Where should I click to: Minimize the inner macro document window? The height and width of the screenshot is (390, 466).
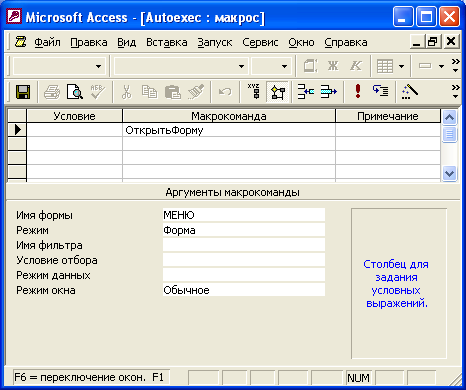tap(417, 42)
